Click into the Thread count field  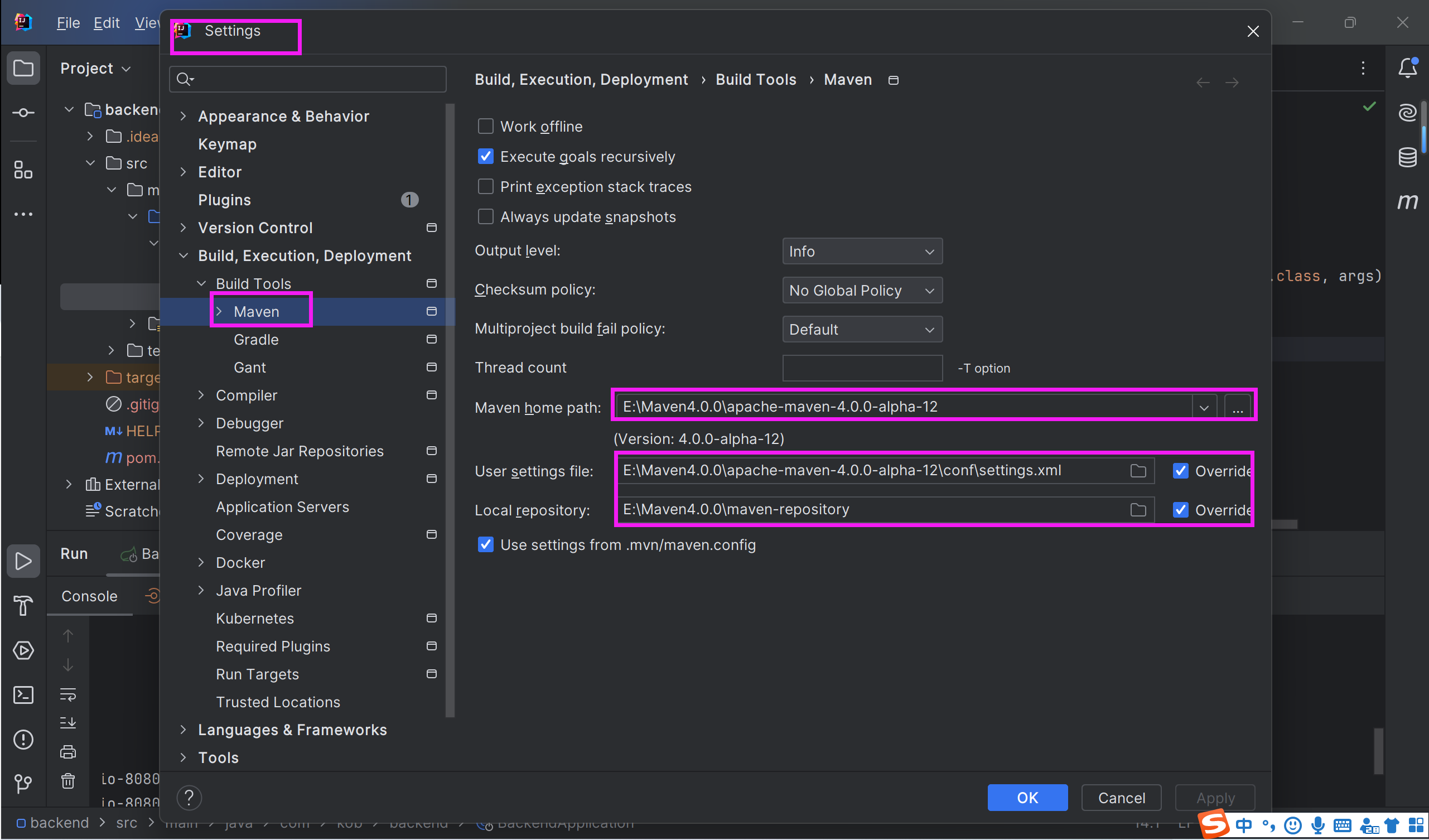click(x=862, y=368)
